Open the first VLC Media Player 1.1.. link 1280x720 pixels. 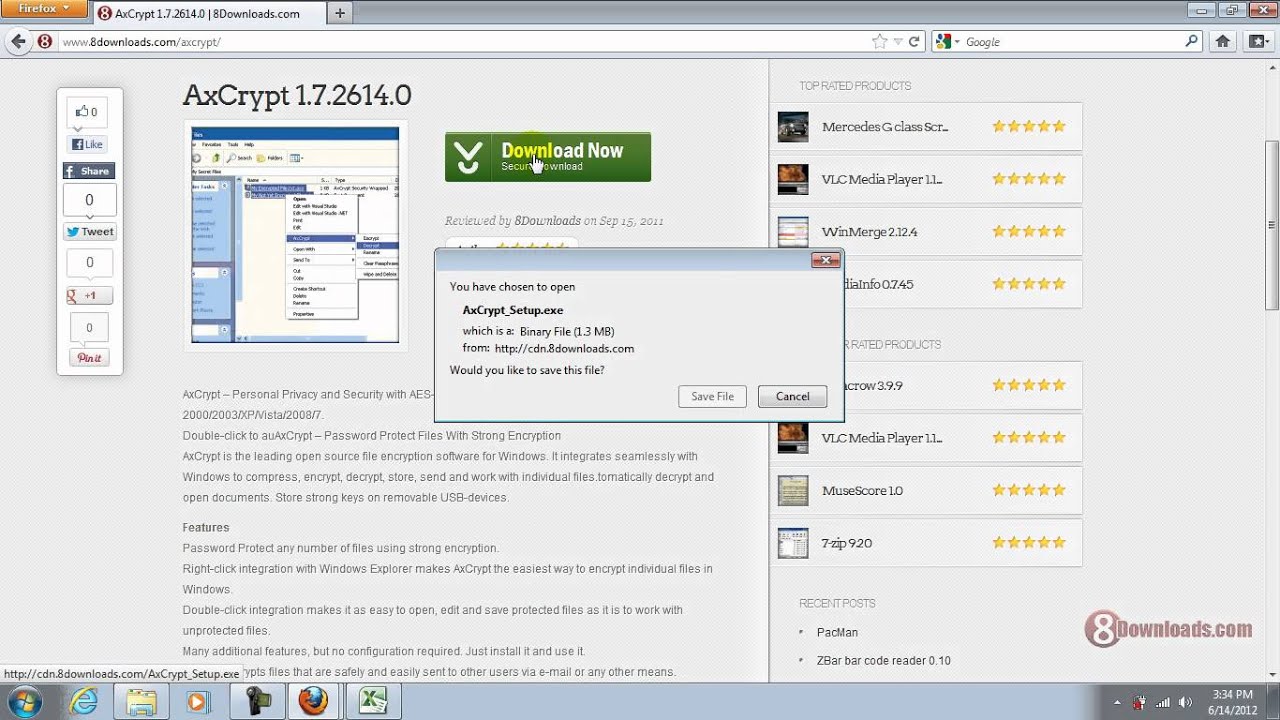[x=882, y=180]
